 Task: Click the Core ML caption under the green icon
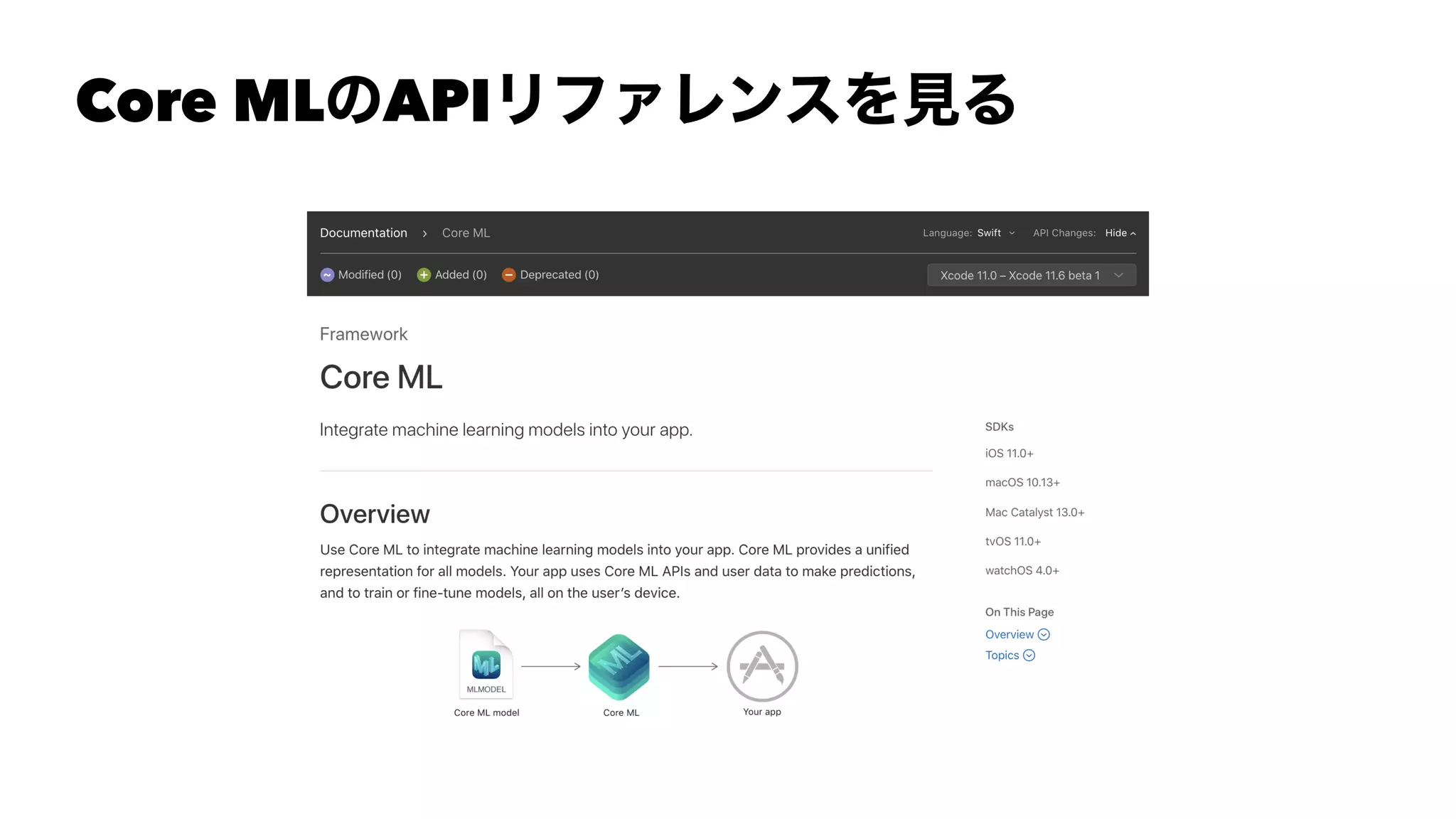621,713
